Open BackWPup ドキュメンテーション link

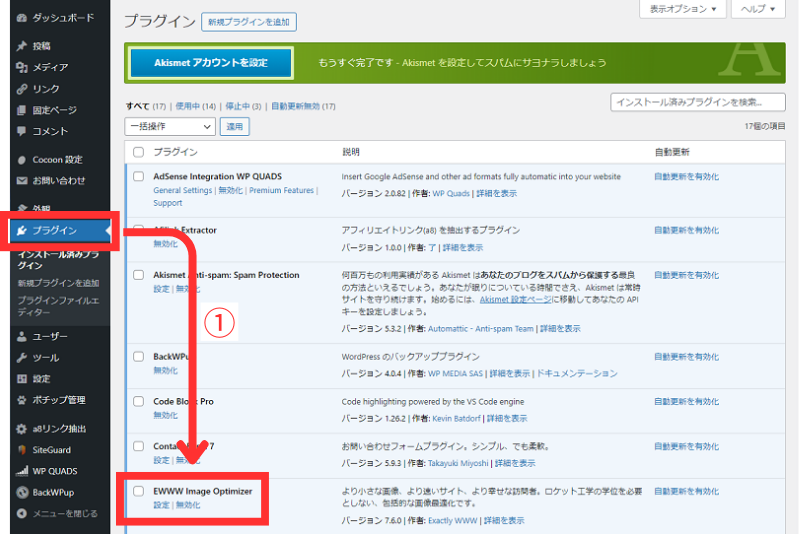tap(577, 373)
